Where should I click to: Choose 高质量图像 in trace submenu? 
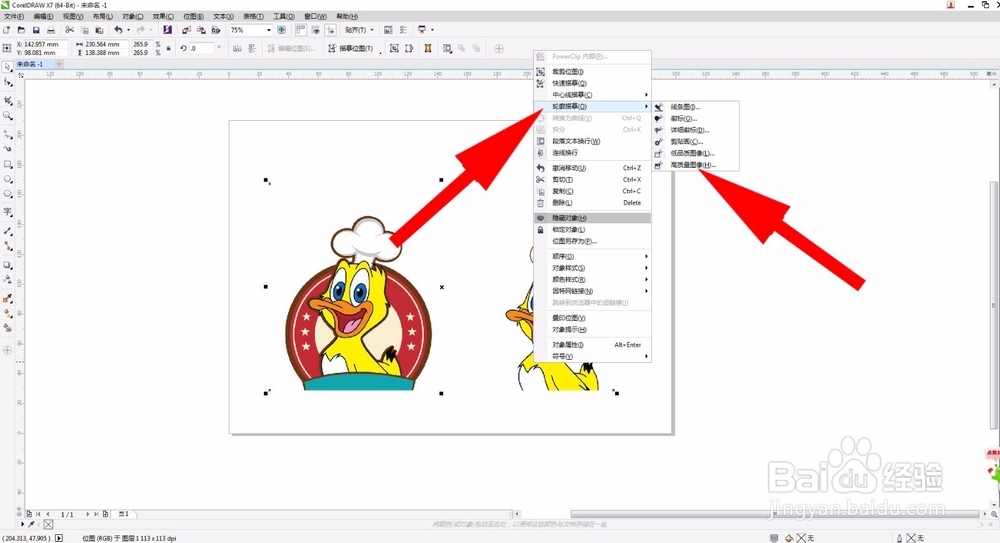tap(696, 165)
